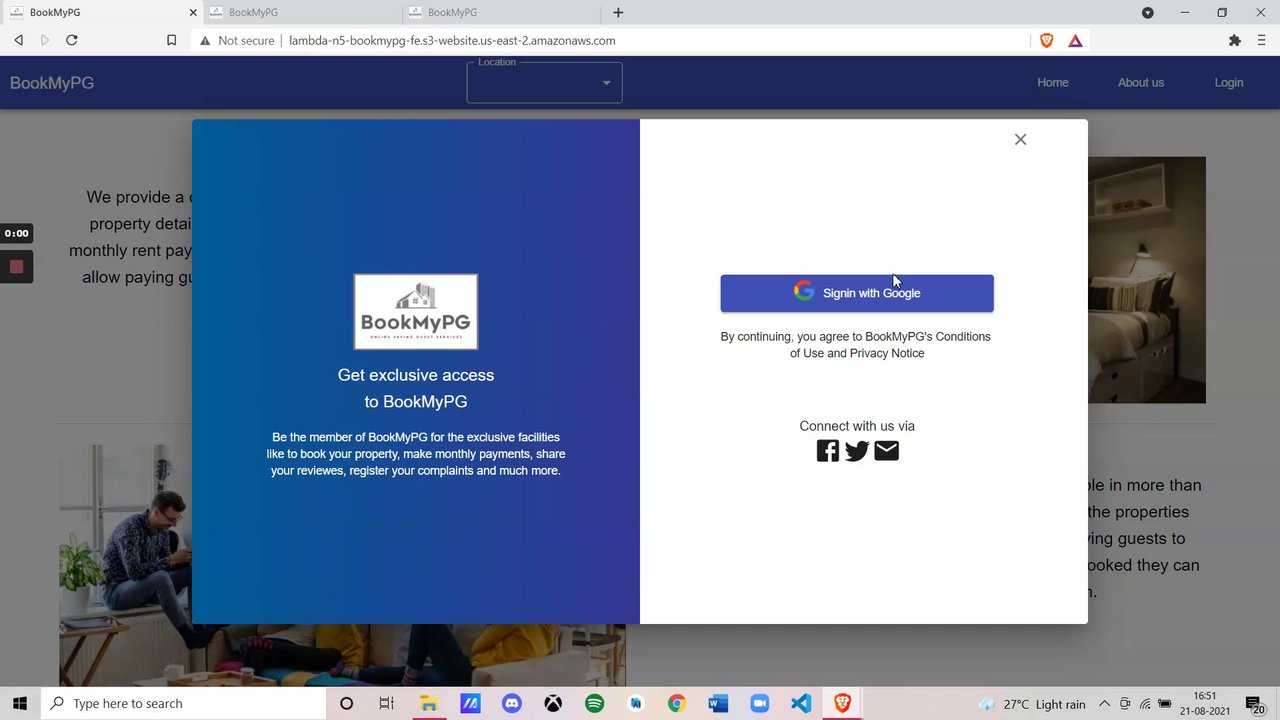Open Brave browser taskbar icon
This screenshot has height=720, width=1280.
(x=843, y=703)
